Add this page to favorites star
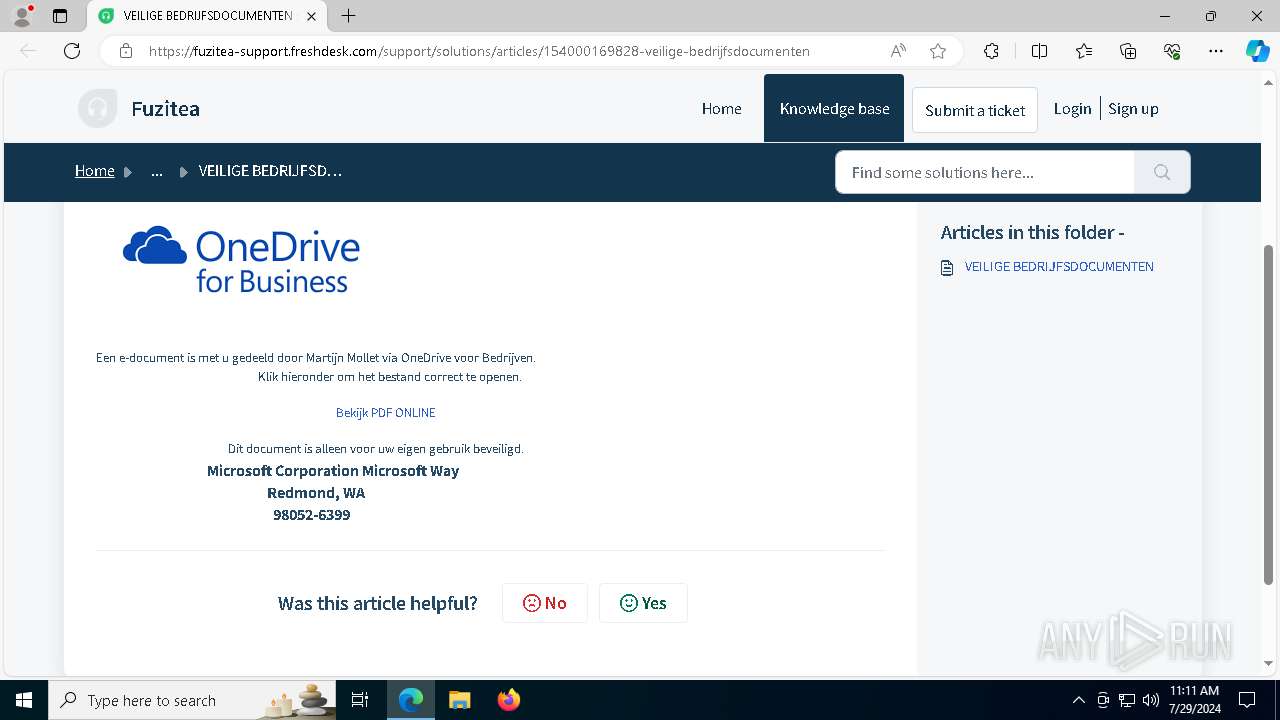The width and height of the screenshot is (1280, 720). [937, 51]
